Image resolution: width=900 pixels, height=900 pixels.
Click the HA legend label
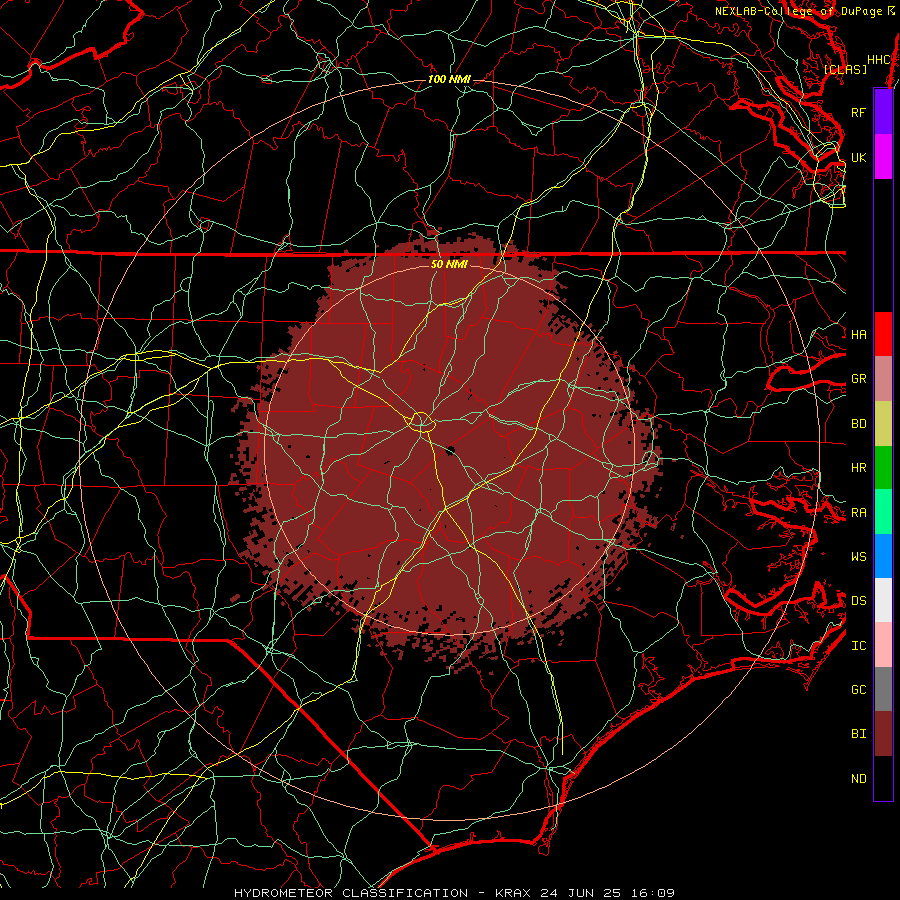[859, 334]
